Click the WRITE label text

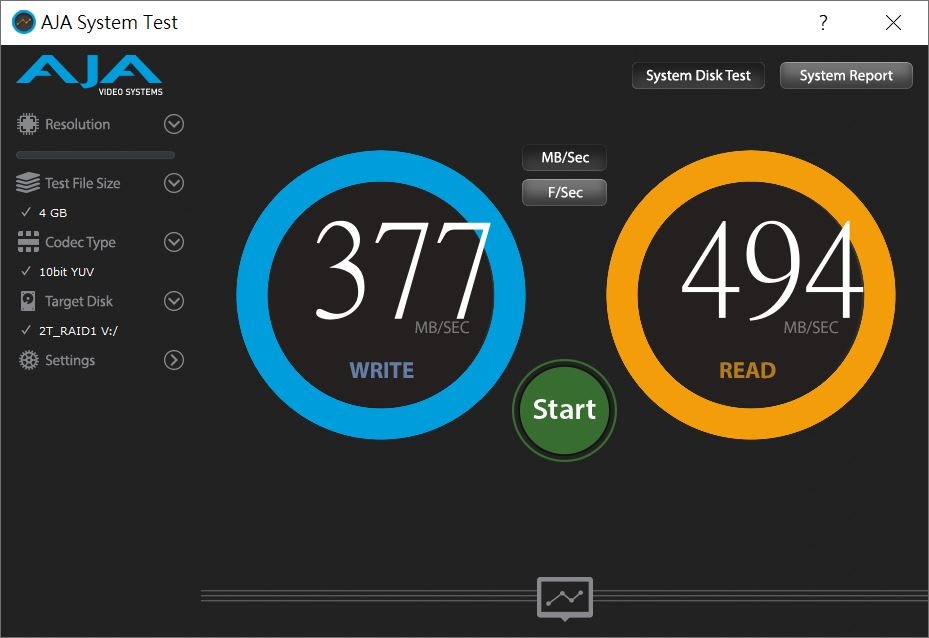[x=382, y=371]
